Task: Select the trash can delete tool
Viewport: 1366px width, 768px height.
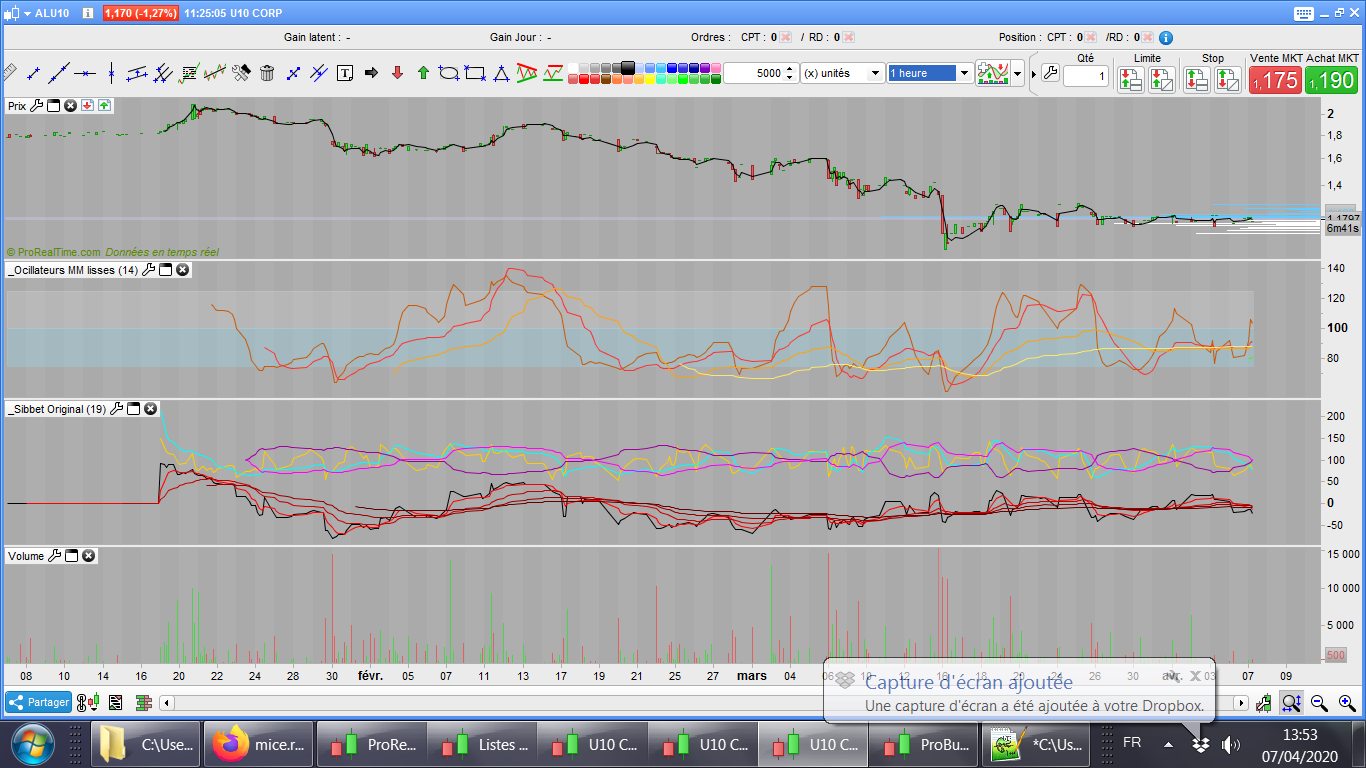Action: (267, 73)
